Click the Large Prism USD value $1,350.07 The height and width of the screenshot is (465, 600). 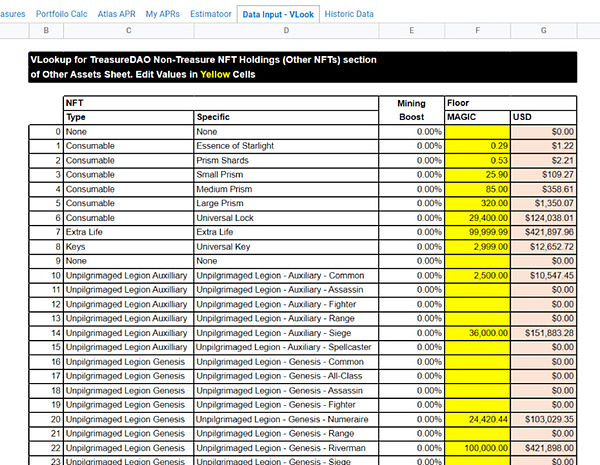(x=543, y=203)
